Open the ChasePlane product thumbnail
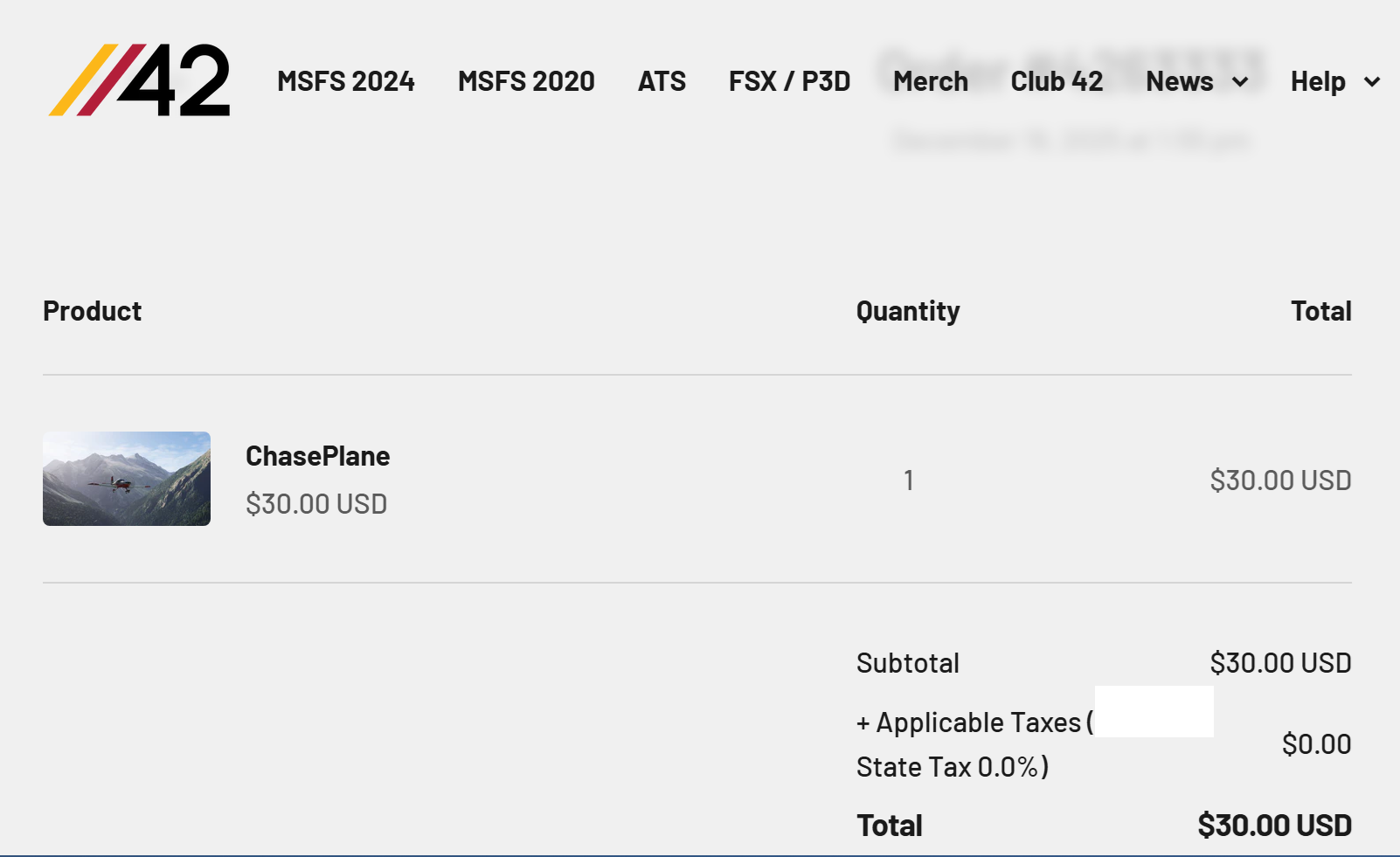 coord(127,479)
